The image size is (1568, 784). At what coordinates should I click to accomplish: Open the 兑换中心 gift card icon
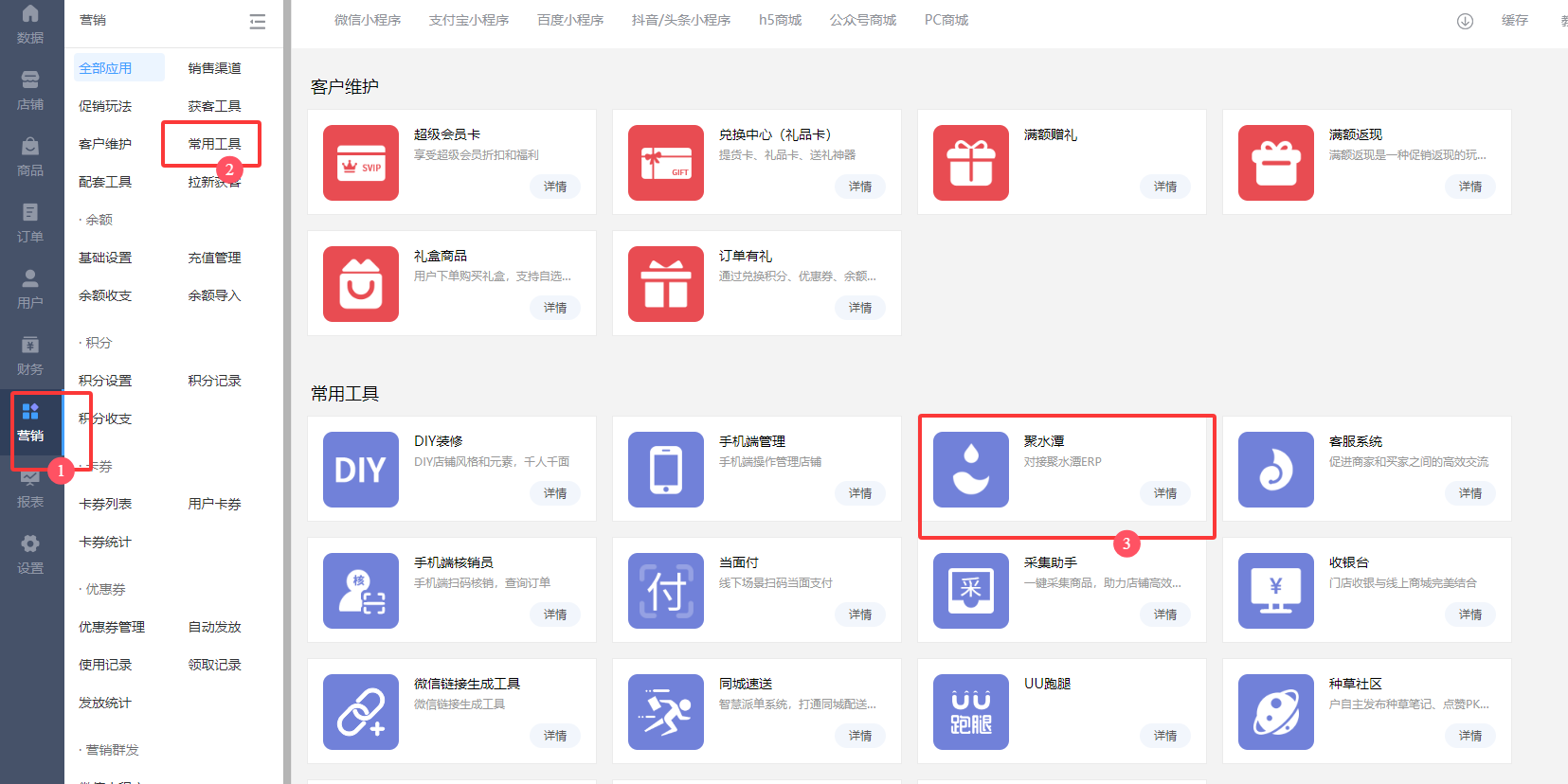click(x=666, y=163)
